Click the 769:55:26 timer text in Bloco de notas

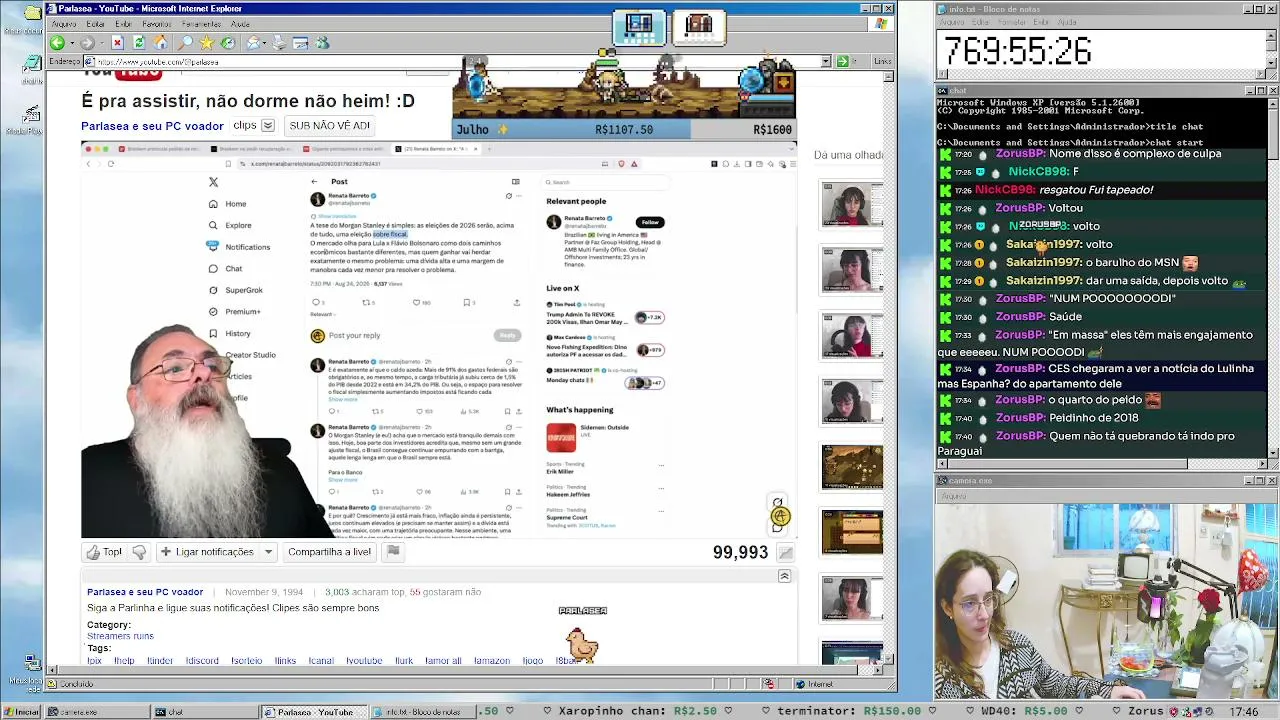[1017, 51]
